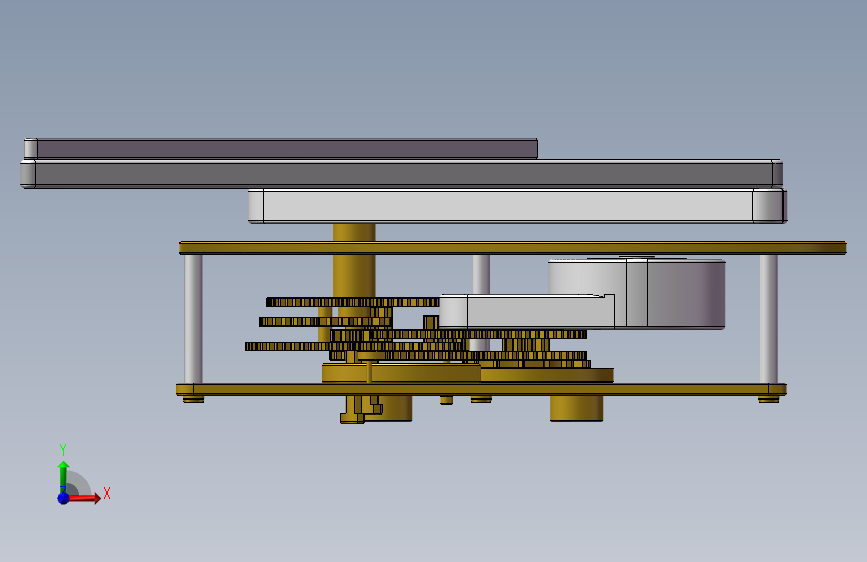Click the green Y axis arrow of the triad
The width and height of the screenshot is (867, 562).
click(x=63, y=476)
